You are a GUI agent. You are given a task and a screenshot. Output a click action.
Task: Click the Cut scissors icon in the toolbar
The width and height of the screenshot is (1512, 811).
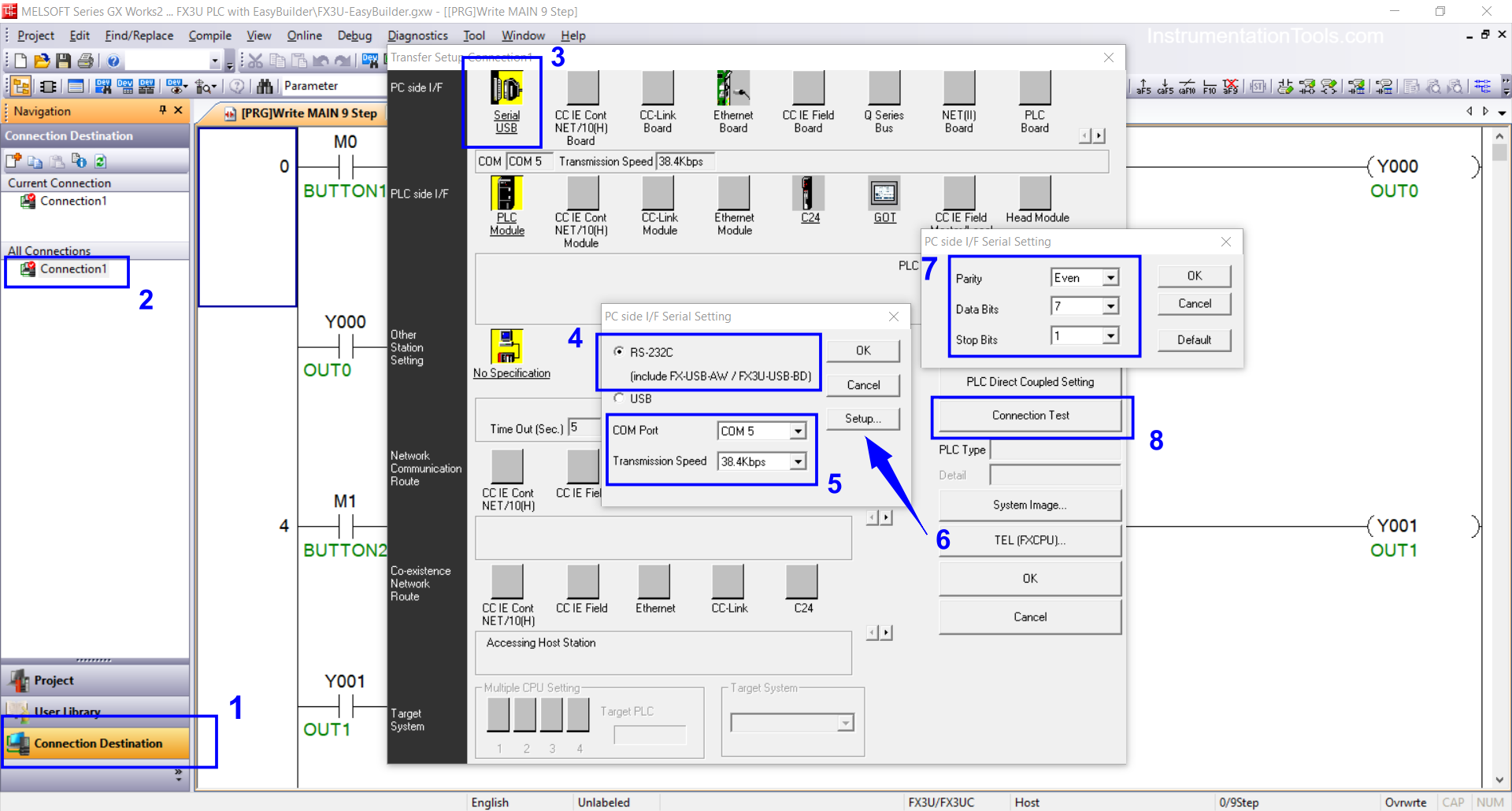255,61
